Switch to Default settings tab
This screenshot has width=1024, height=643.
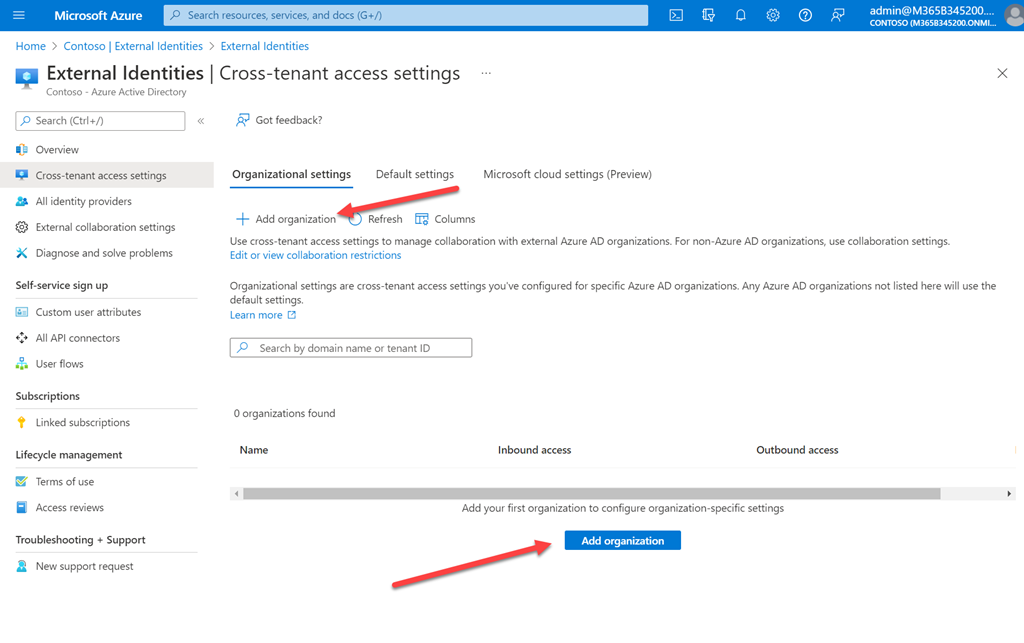(414, 174)
